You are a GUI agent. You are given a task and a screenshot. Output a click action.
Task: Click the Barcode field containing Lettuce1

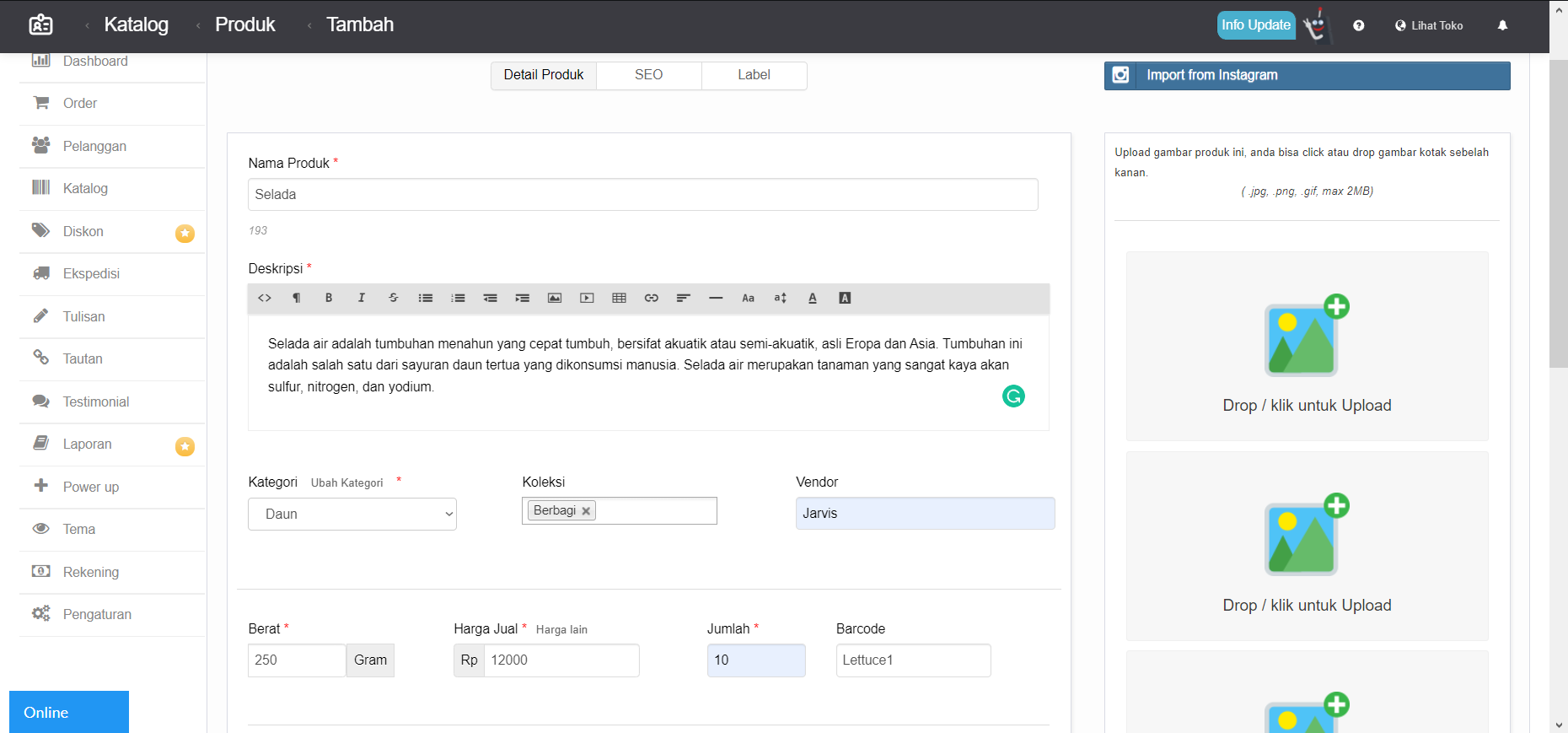coord(913,660)
